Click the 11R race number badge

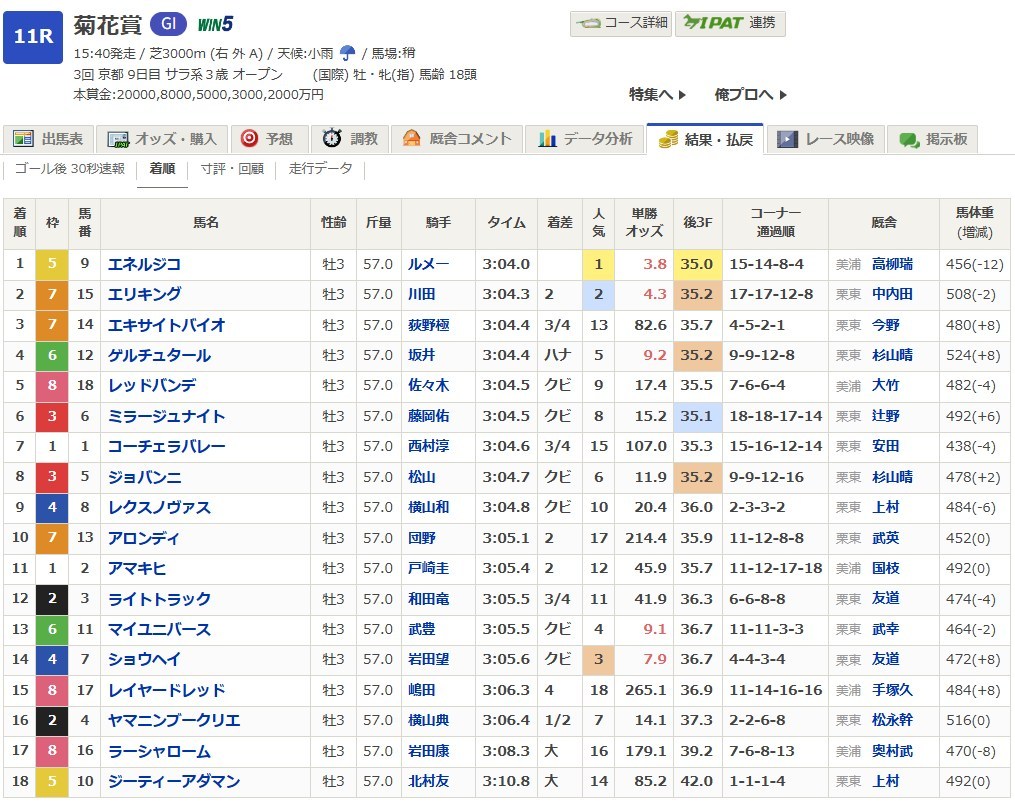point(34,37)
